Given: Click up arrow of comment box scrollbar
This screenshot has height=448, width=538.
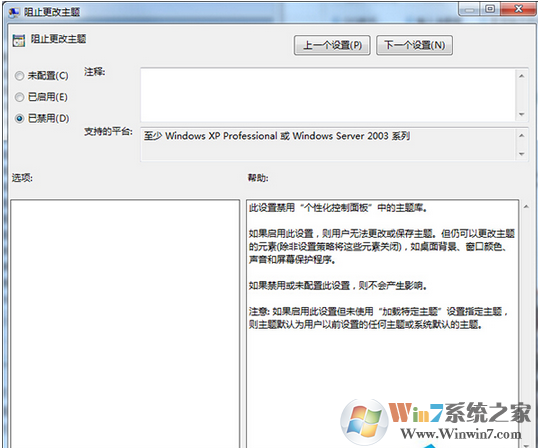Looking at the screenshot, I should [522, 76].
